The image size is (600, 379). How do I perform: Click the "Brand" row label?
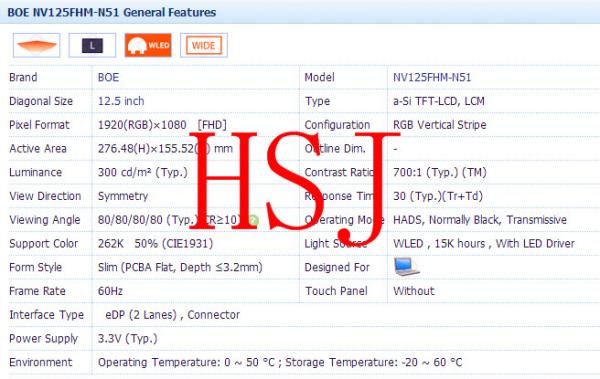point(23,77)
